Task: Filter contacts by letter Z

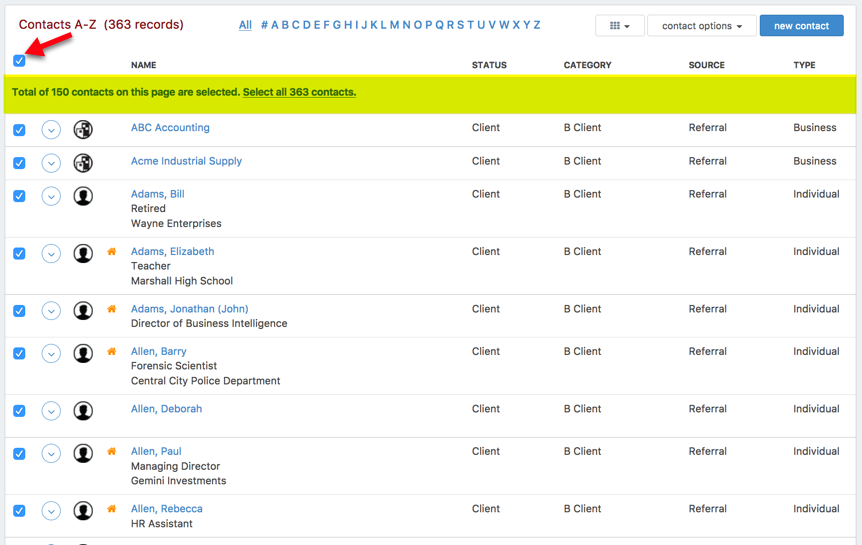Action: (x=537, y=25)
